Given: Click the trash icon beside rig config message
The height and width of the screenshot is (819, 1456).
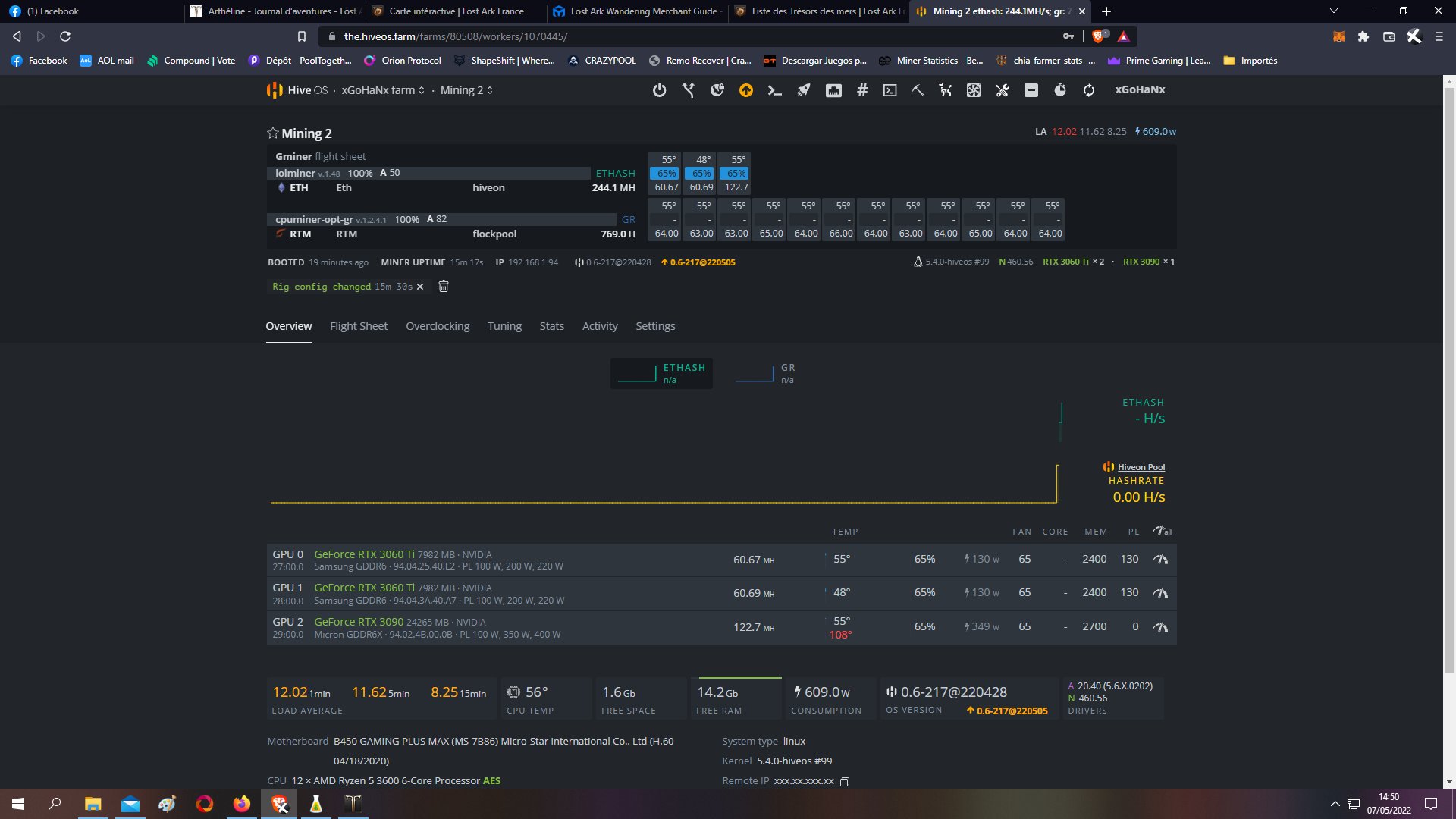Looking at the screenshot, I should coord(444,287).
